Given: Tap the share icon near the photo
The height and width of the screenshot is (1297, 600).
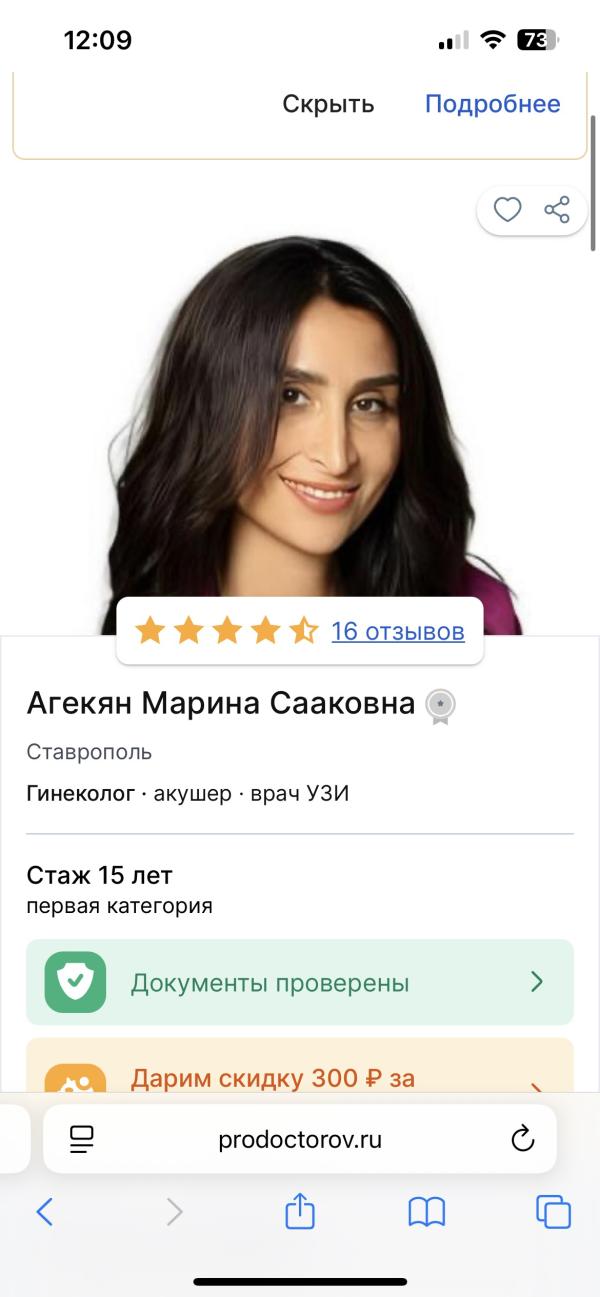Looking at the screenshot, I should tap(557, 210).
